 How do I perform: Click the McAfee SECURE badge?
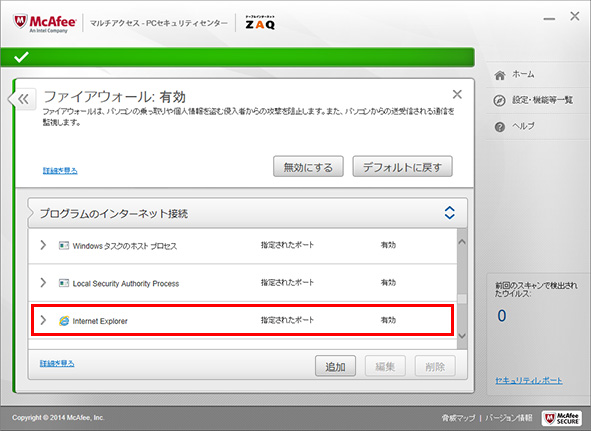pos(562,418)
